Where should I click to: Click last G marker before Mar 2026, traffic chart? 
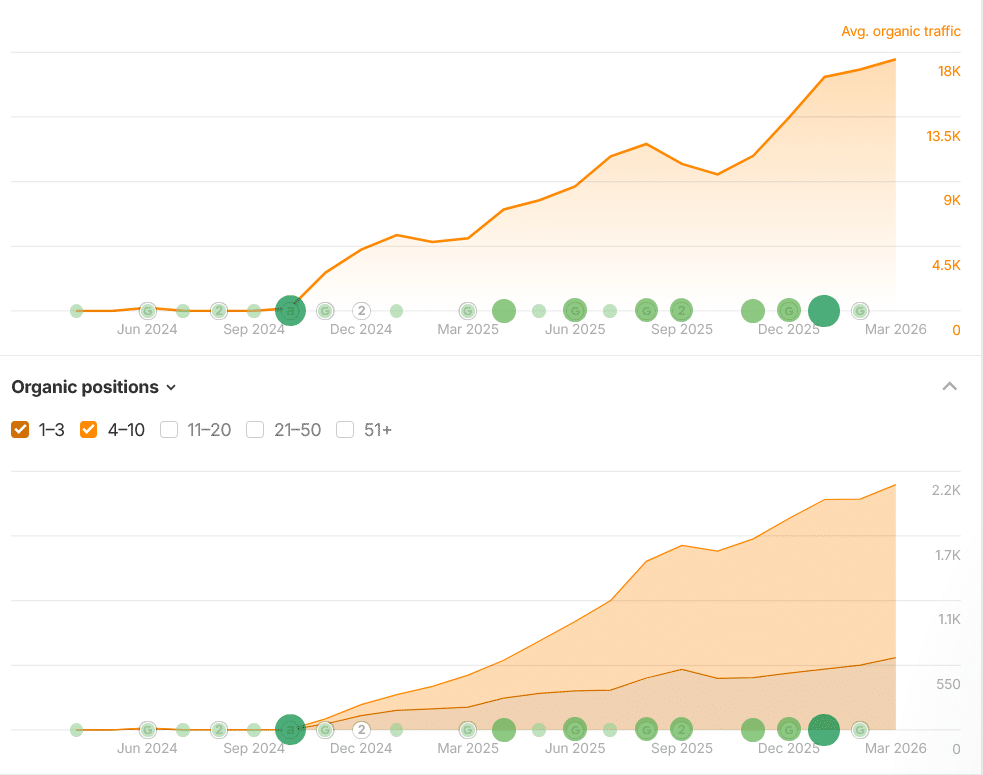point(859,311)
